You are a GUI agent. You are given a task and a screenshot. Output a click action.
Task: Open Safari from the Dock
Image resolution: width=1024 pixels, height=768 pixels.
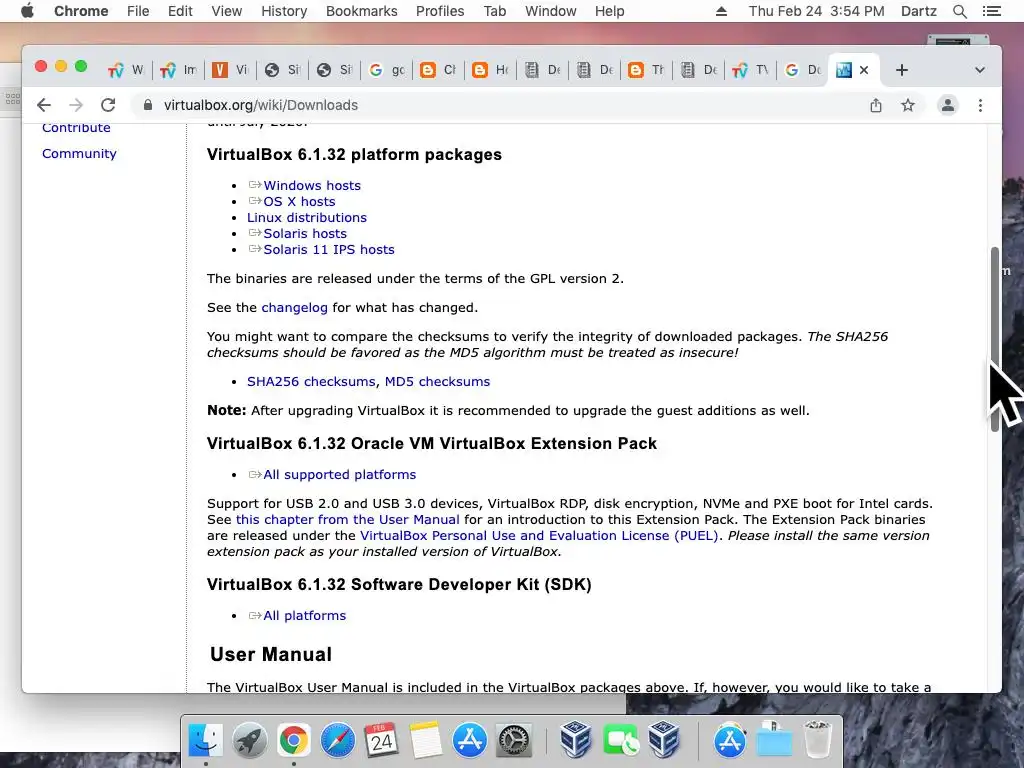[x=338, y=741]
